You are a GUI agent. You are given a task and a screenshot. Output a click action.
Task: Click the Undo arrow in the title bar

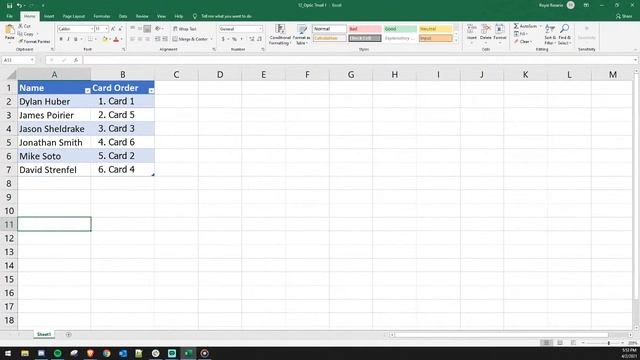pos(19,5)
